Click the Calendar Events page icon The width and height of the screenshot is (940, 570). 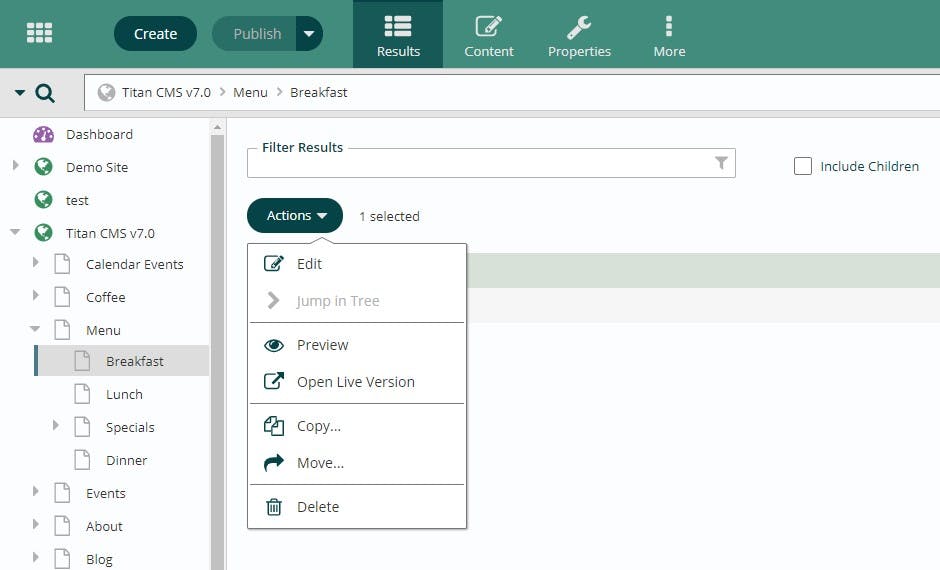click(x=62, y=264)
